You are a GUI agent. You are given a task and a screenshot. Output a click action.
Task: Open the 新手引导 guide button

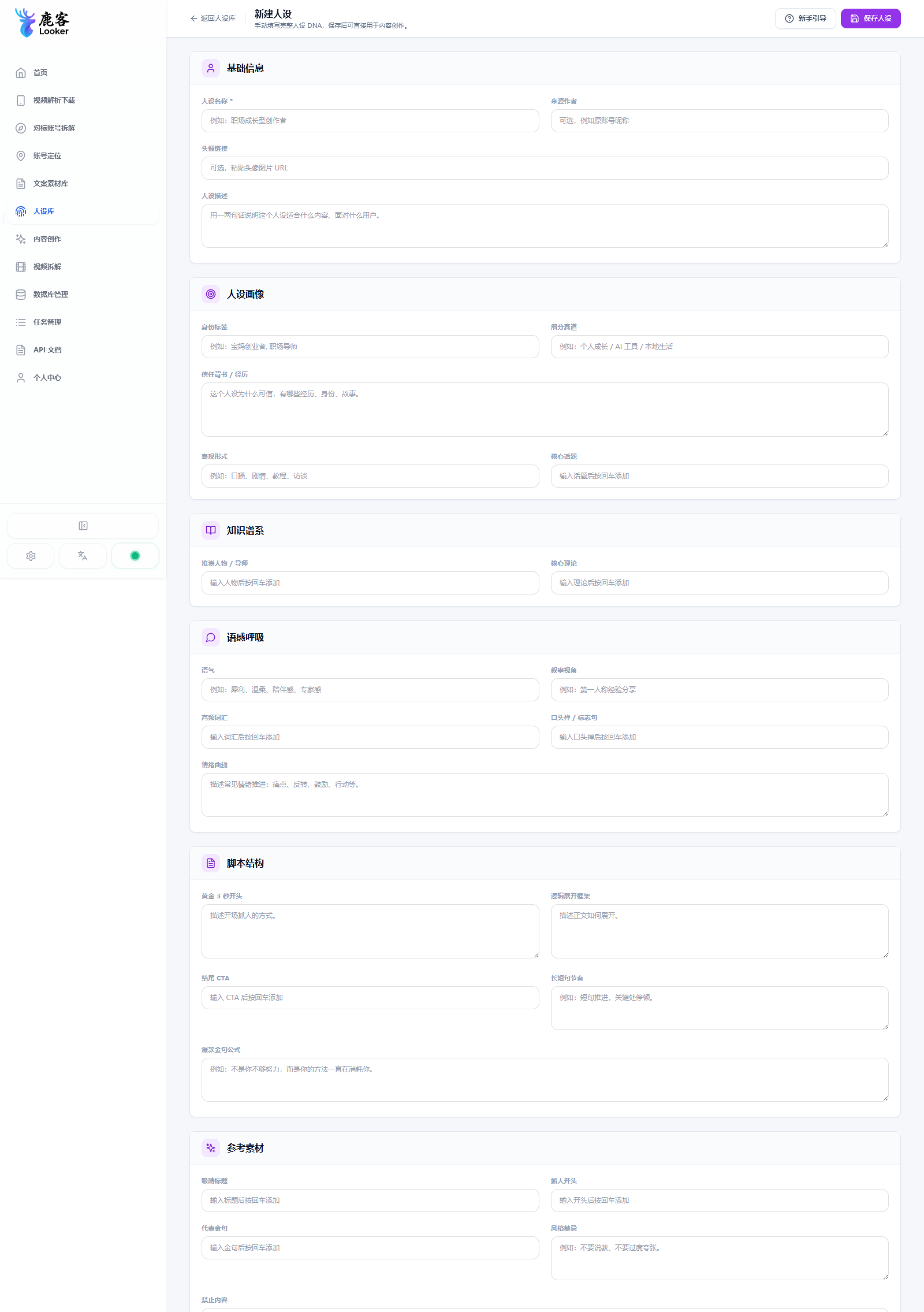805,18
